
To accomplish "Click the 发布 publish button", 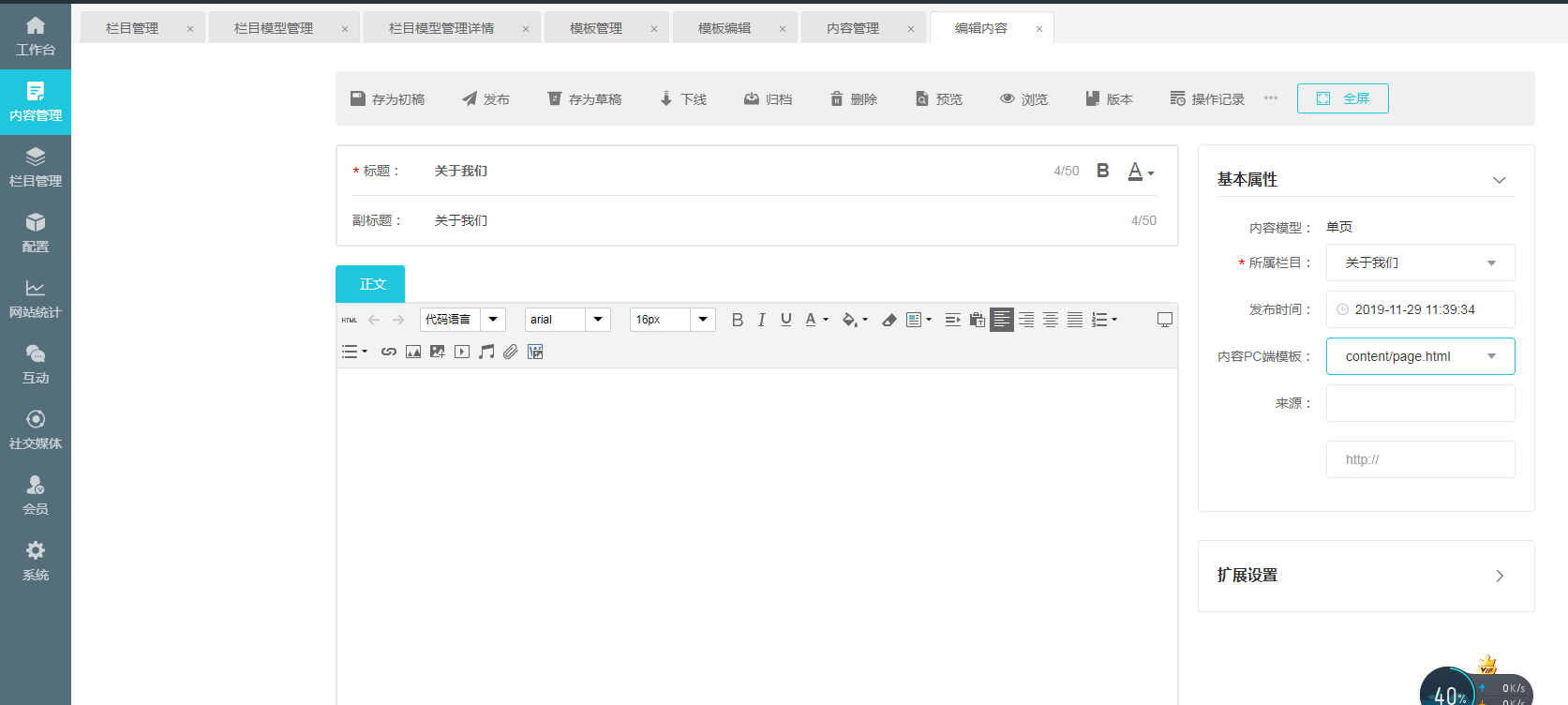I will pos(485,98).
